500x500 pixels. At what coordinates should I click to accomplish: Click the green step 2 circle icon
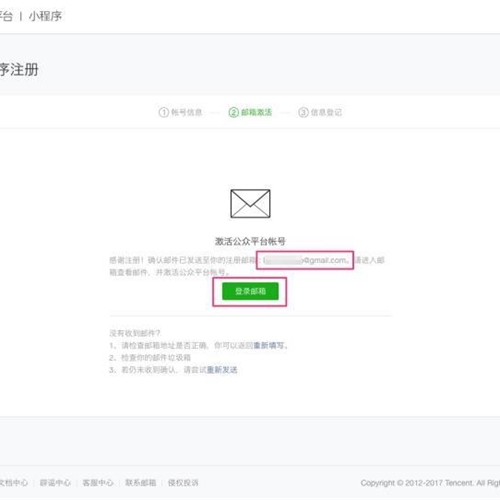point(234,112)
